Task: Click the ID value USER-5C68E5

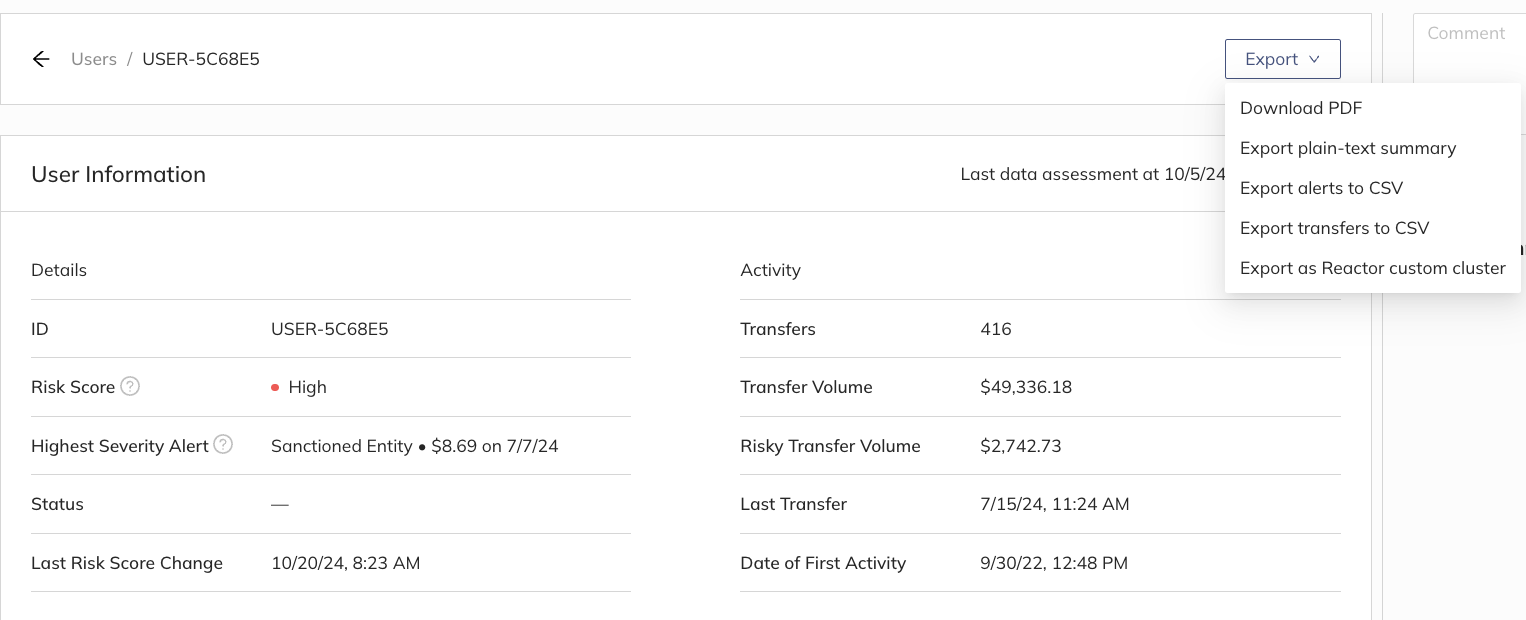Action: click(x=330, y=329)
